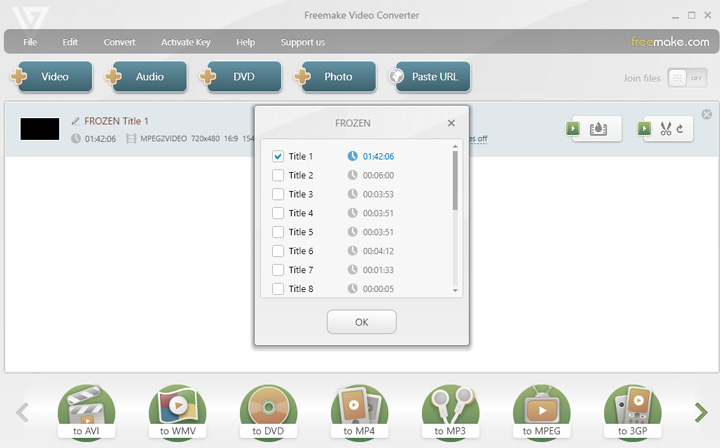Confirm title selection with OK button
Image resolution: width=720 pixels, height=448 pixels.
click(x=362, y=322)
